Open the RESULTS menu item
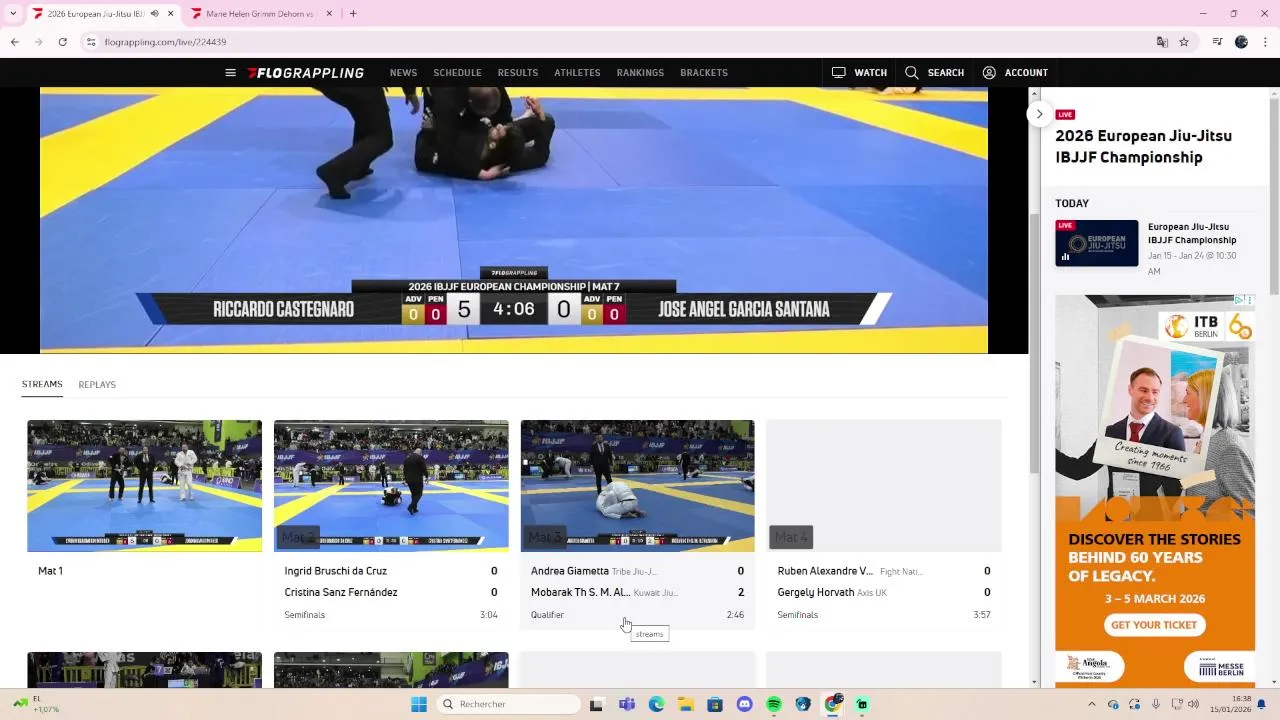 coord(518,73)
